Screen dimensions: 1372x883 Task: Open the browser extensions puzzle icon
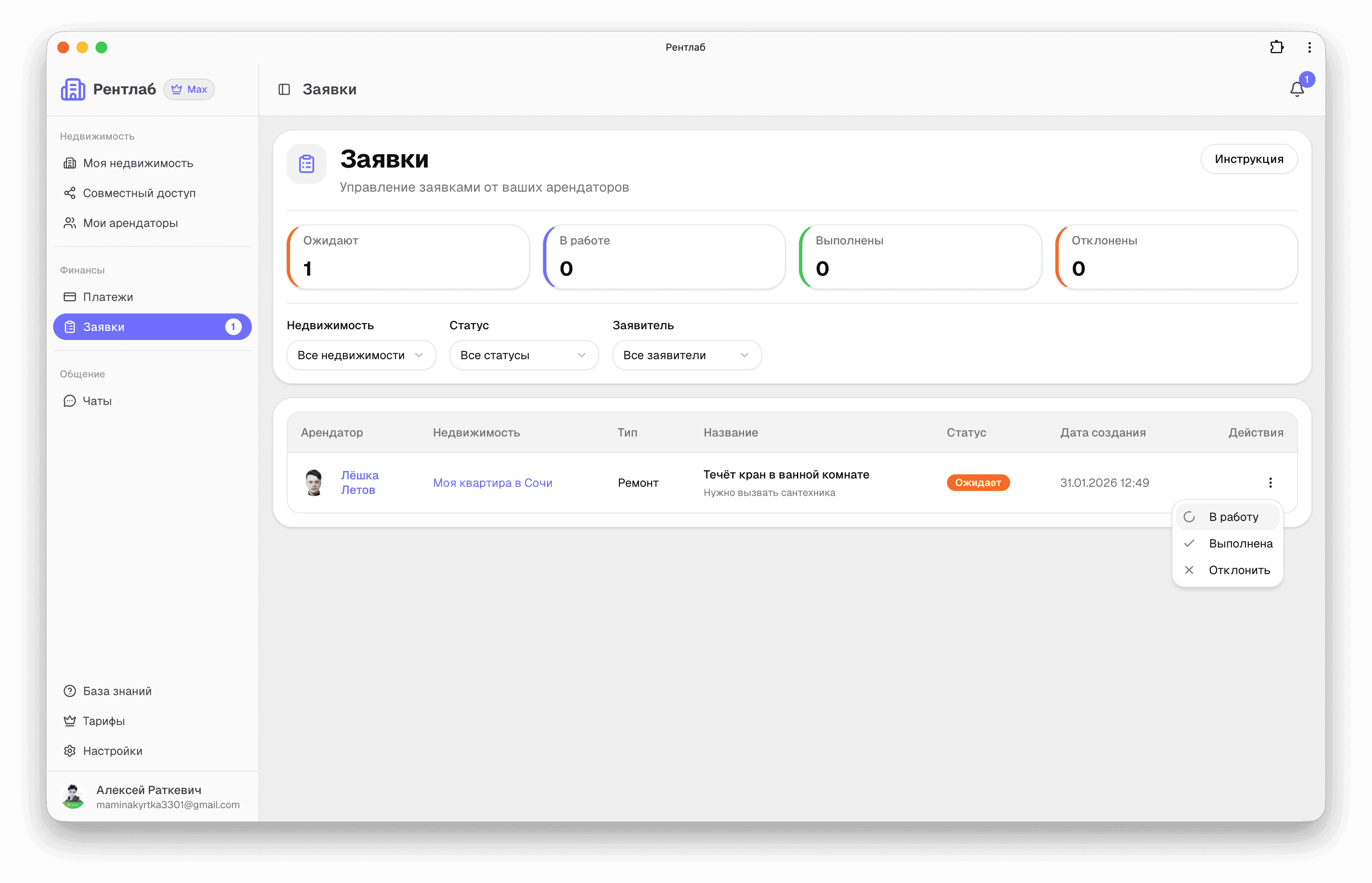click(1276, 47)
